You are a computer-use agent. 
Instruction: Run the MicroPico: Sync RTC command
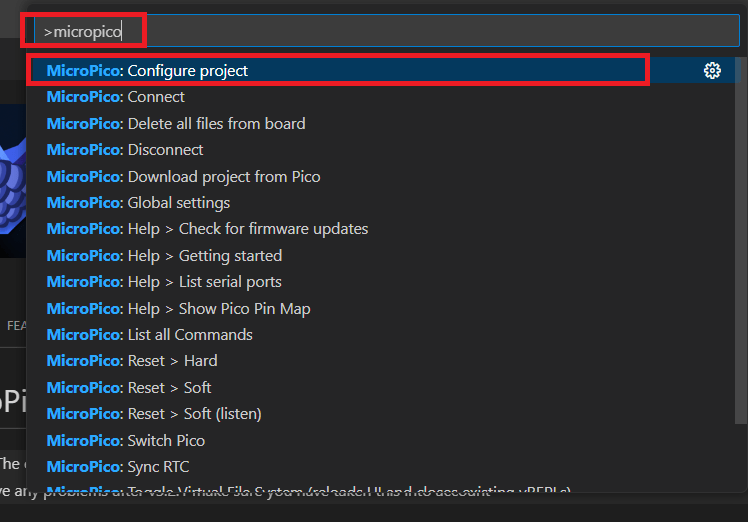click(x=117, y=467)
